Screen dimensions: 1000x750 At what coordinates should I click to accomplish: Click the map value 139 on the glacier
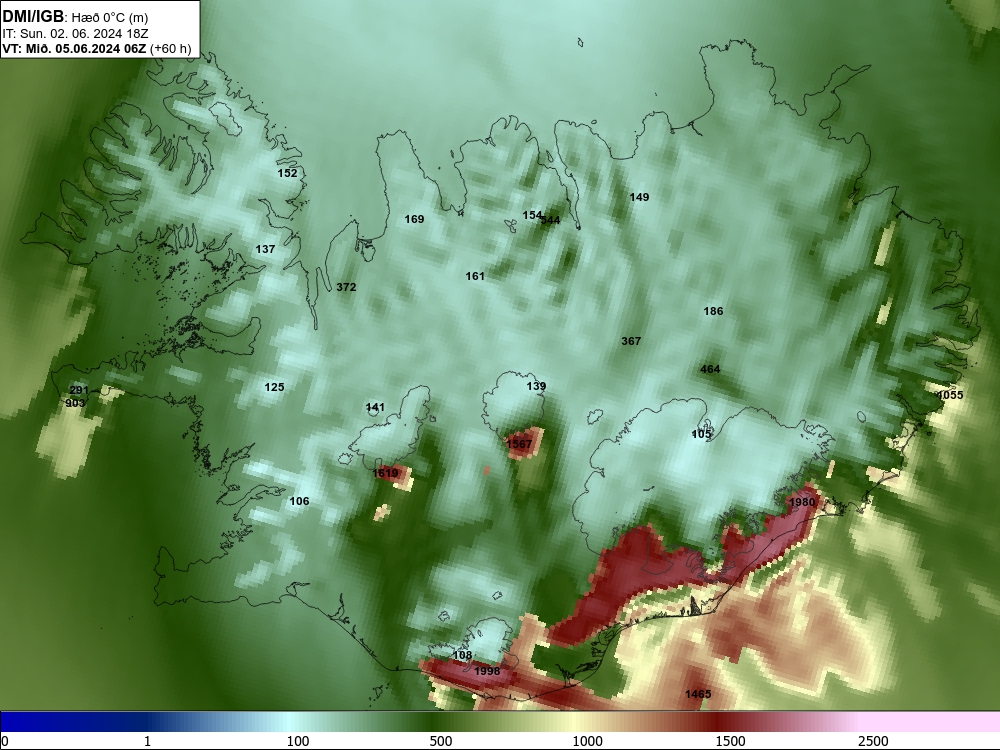pyautogui.click(x=536, y=386)
